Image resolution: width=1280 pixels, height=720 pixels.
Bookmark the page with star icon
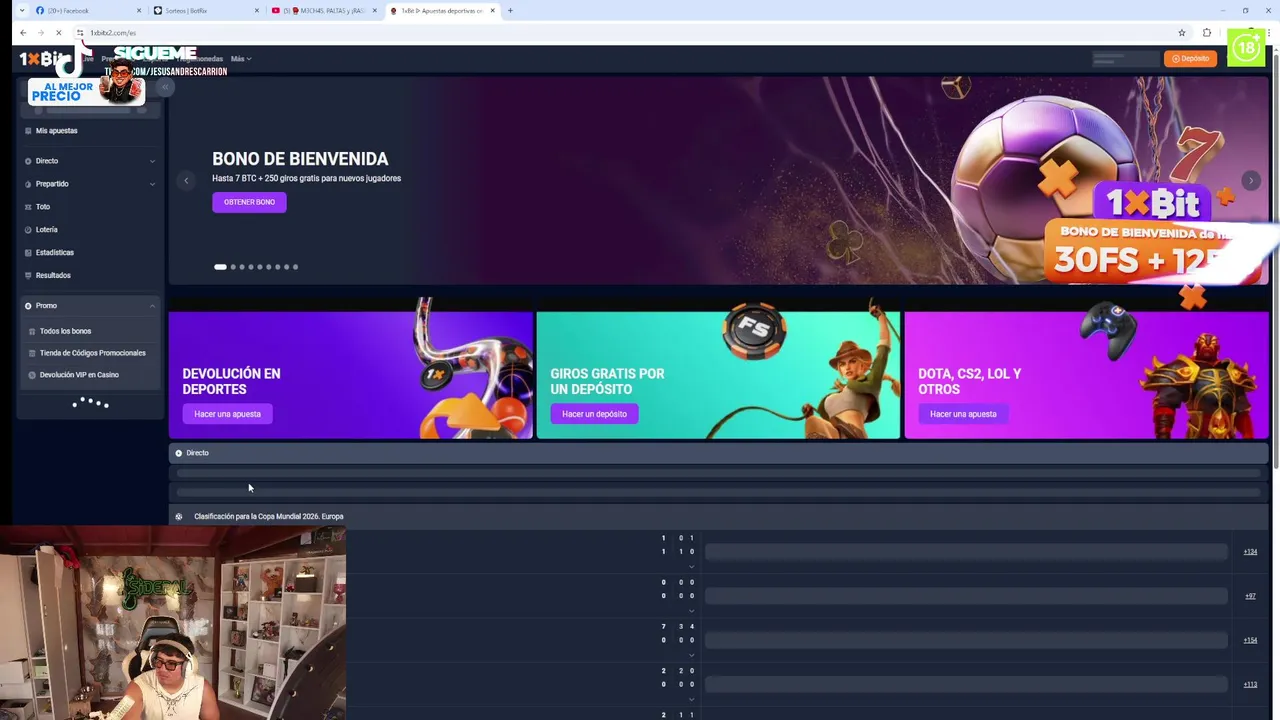click(1181, 33)
